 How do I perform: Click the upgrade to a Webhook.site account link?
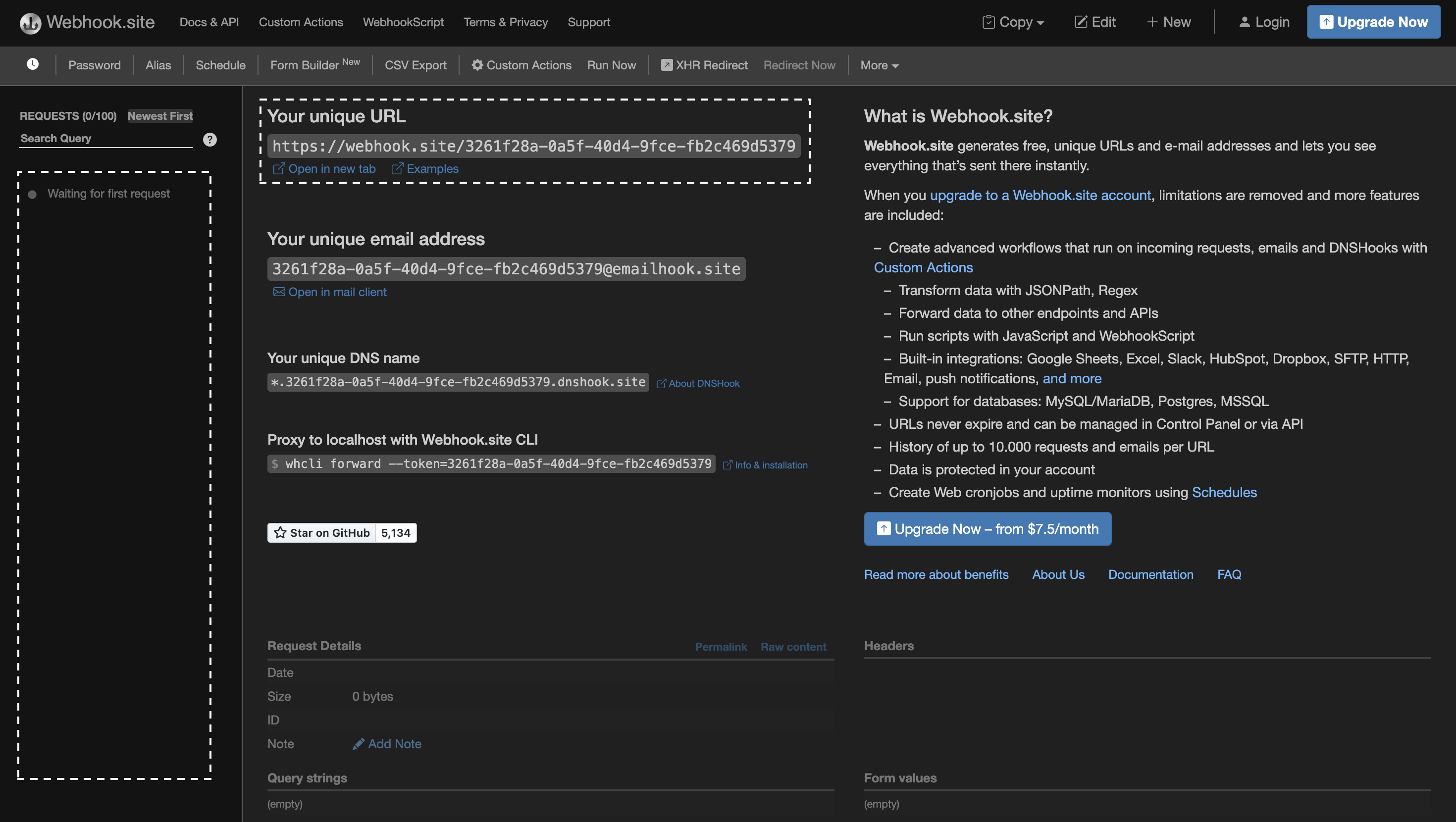pyautogui.click(x=1040, y=195)
